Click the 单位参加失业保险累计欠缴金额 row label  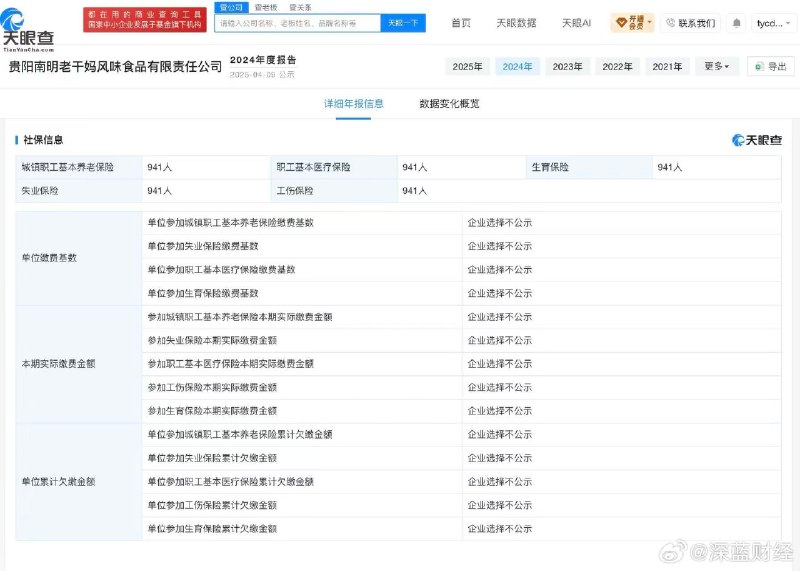point(212,458)
